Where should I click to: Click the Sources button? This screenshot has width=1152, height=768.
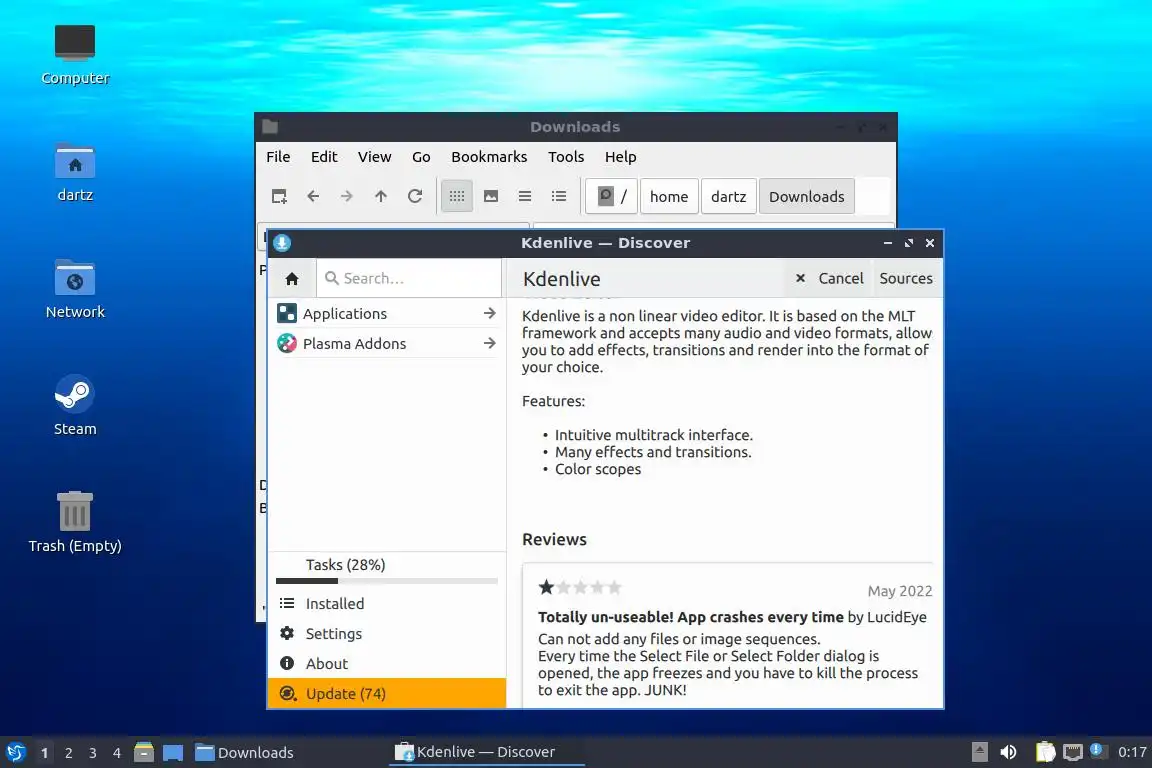coord(906,279)
